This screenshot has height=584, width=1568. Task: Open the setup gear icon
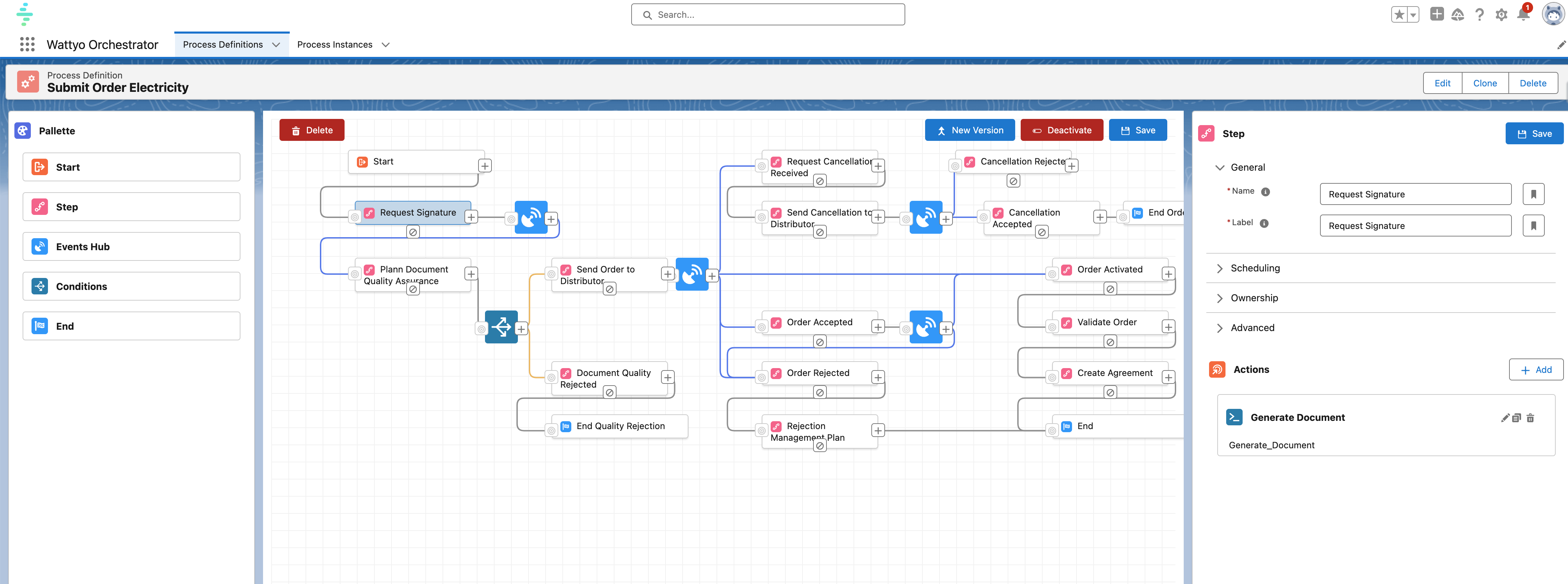click(1501, 15)
